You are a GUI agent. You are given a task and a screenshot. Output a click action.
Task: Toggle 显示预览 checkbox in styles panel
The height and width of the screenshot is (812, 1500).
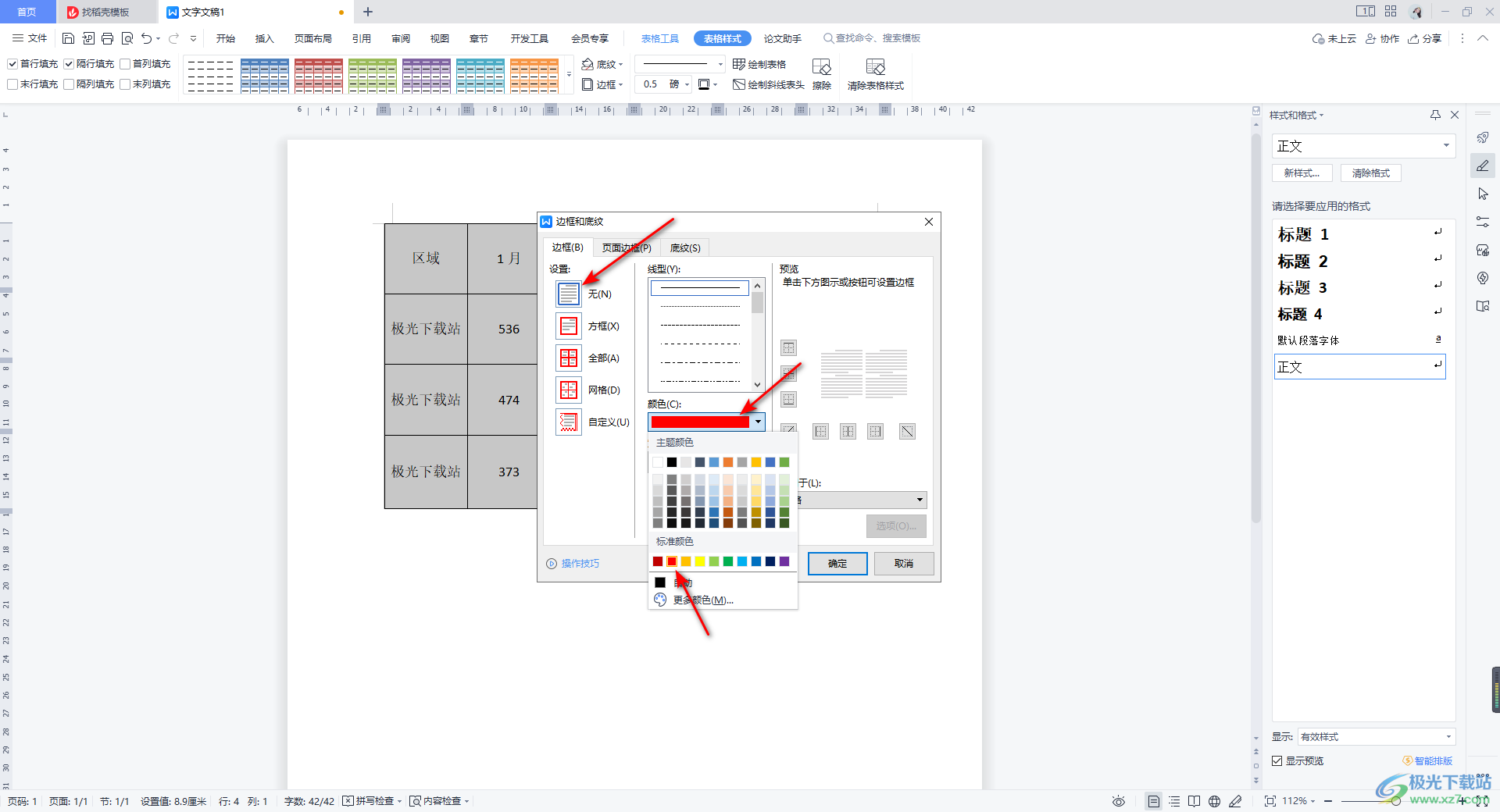click(1277, 760)
